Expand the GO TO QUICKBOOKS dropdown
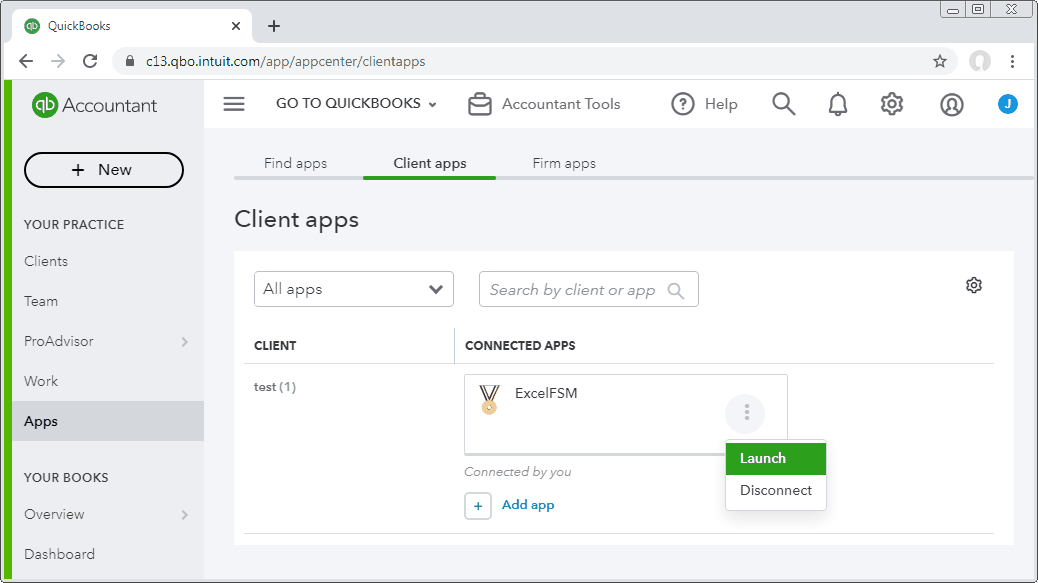1038x583 pixels. [356, 104]
